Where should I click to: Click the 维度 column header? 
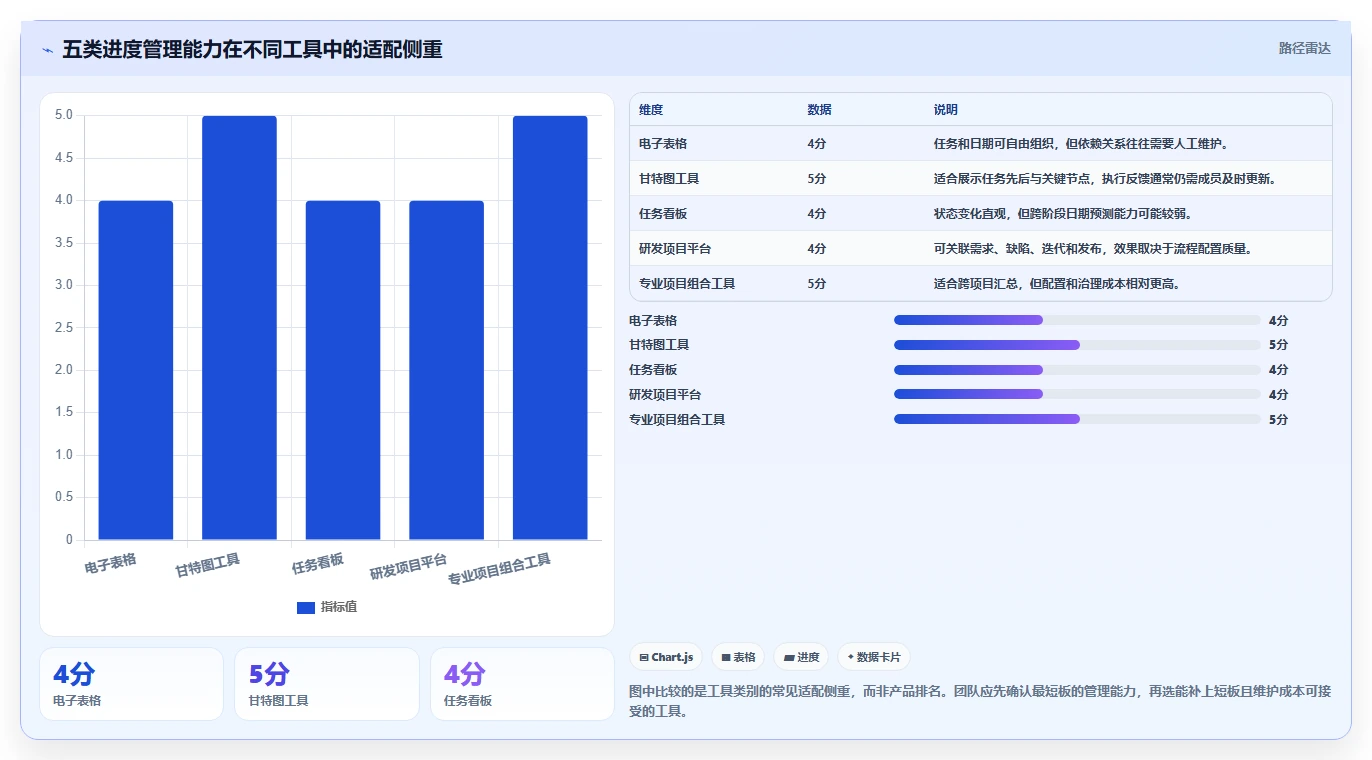(x=651, y=110)
